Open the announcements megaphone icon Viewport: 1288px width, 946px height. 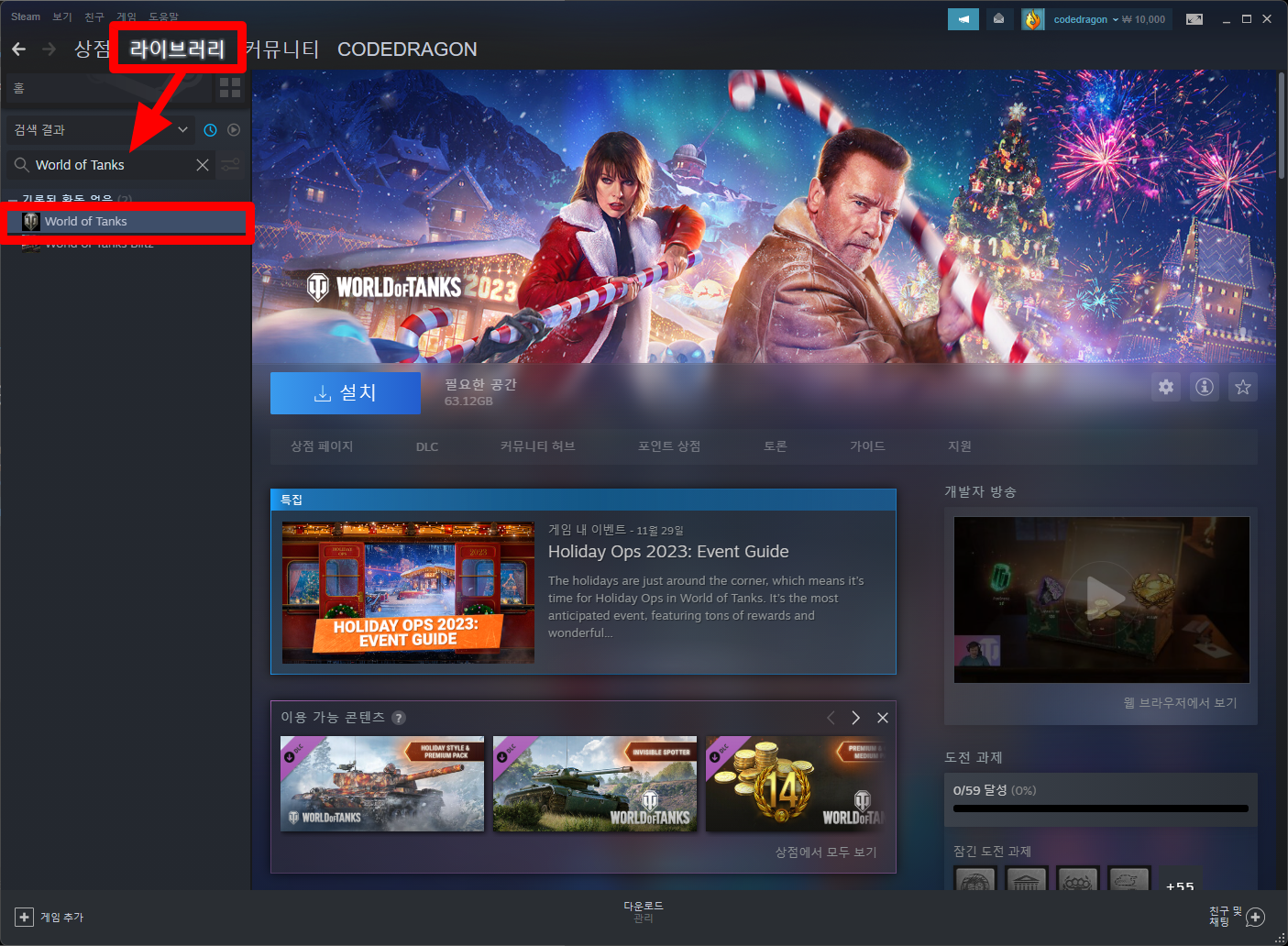(963, 19)
